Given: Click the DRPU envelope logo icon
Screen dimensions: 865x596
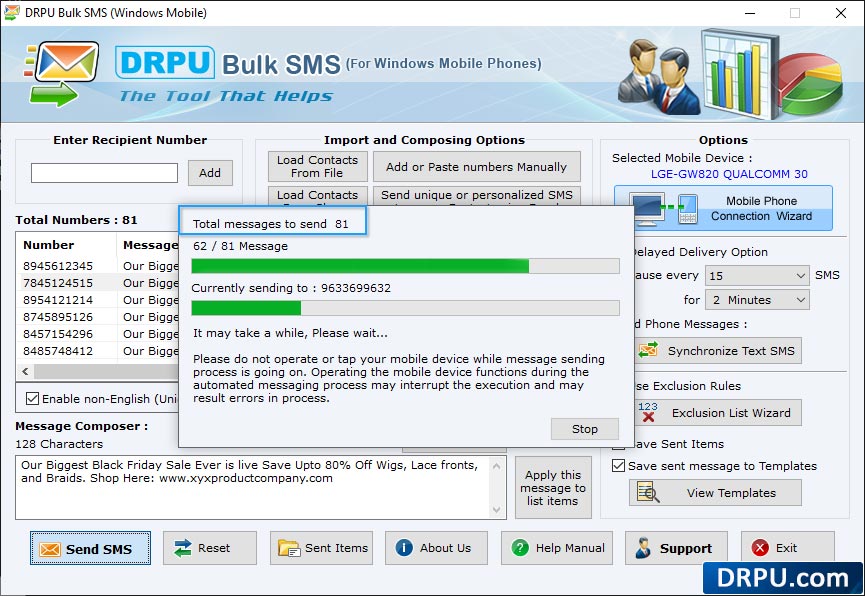Looking at the screenshot, I should coord(62,73).
